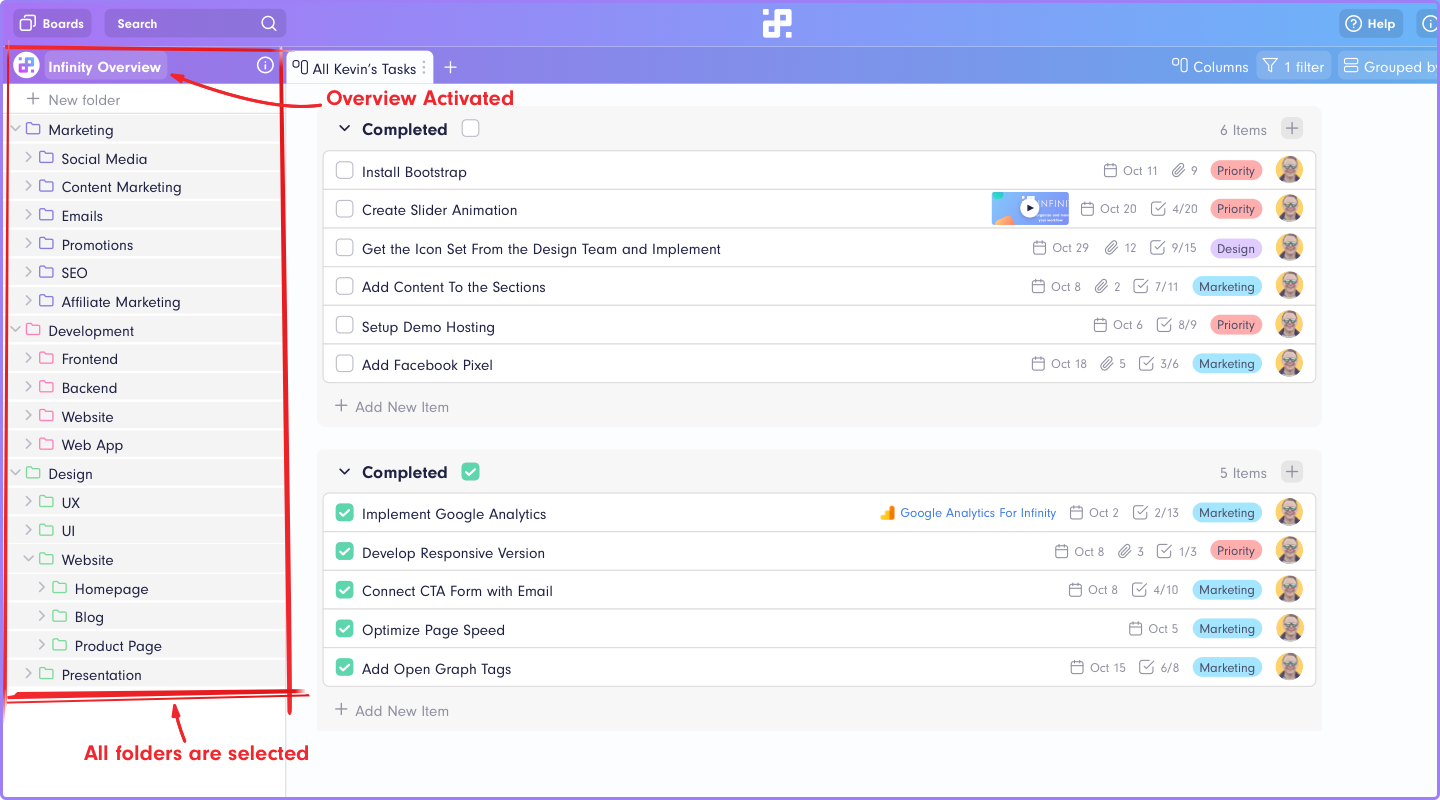Expand the Emails folder
Screen dimensions: 1440x800
click(29, 215)
